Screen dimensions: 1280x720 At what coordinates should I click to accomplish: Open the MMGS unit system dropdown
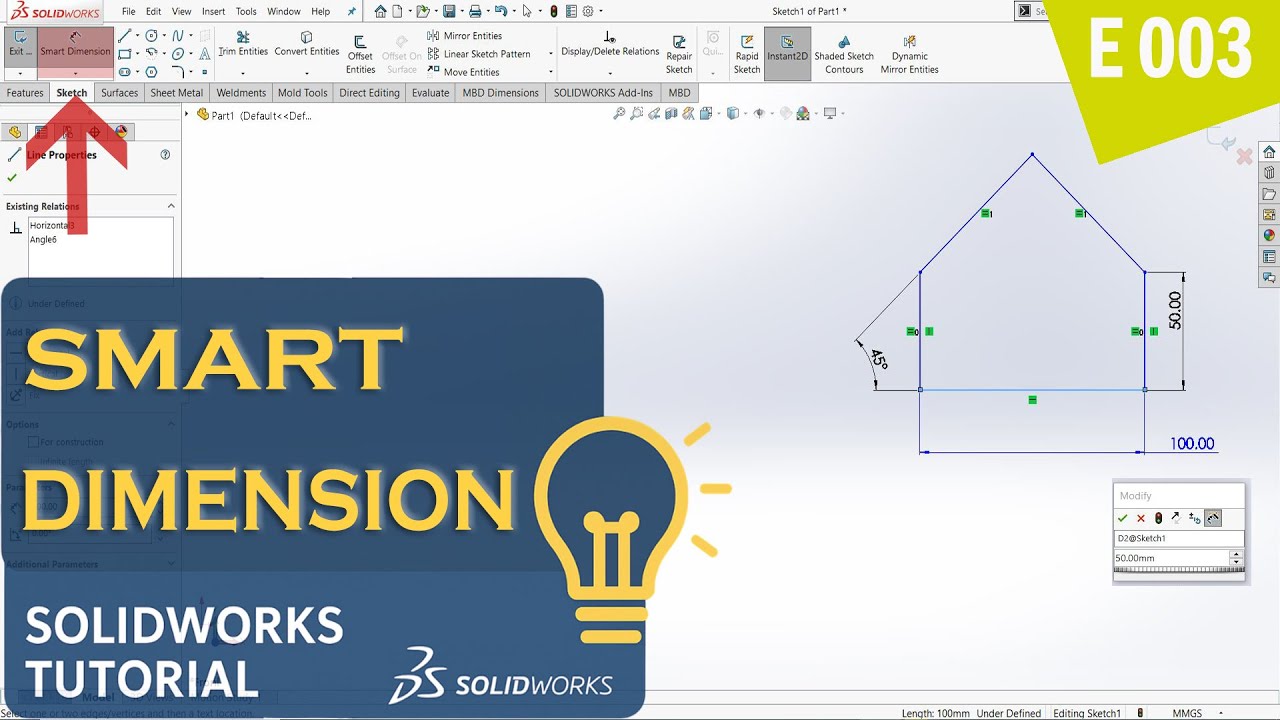click(1223, 713)
